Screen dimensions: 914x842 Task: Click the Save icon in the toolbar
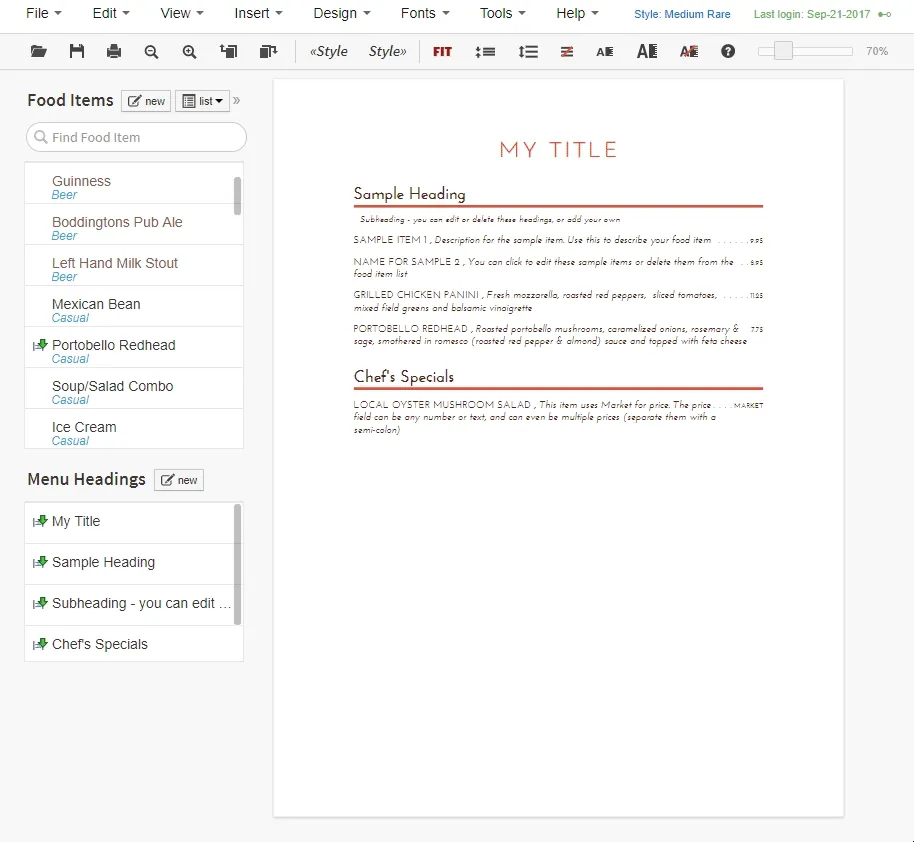pos(77,51)
